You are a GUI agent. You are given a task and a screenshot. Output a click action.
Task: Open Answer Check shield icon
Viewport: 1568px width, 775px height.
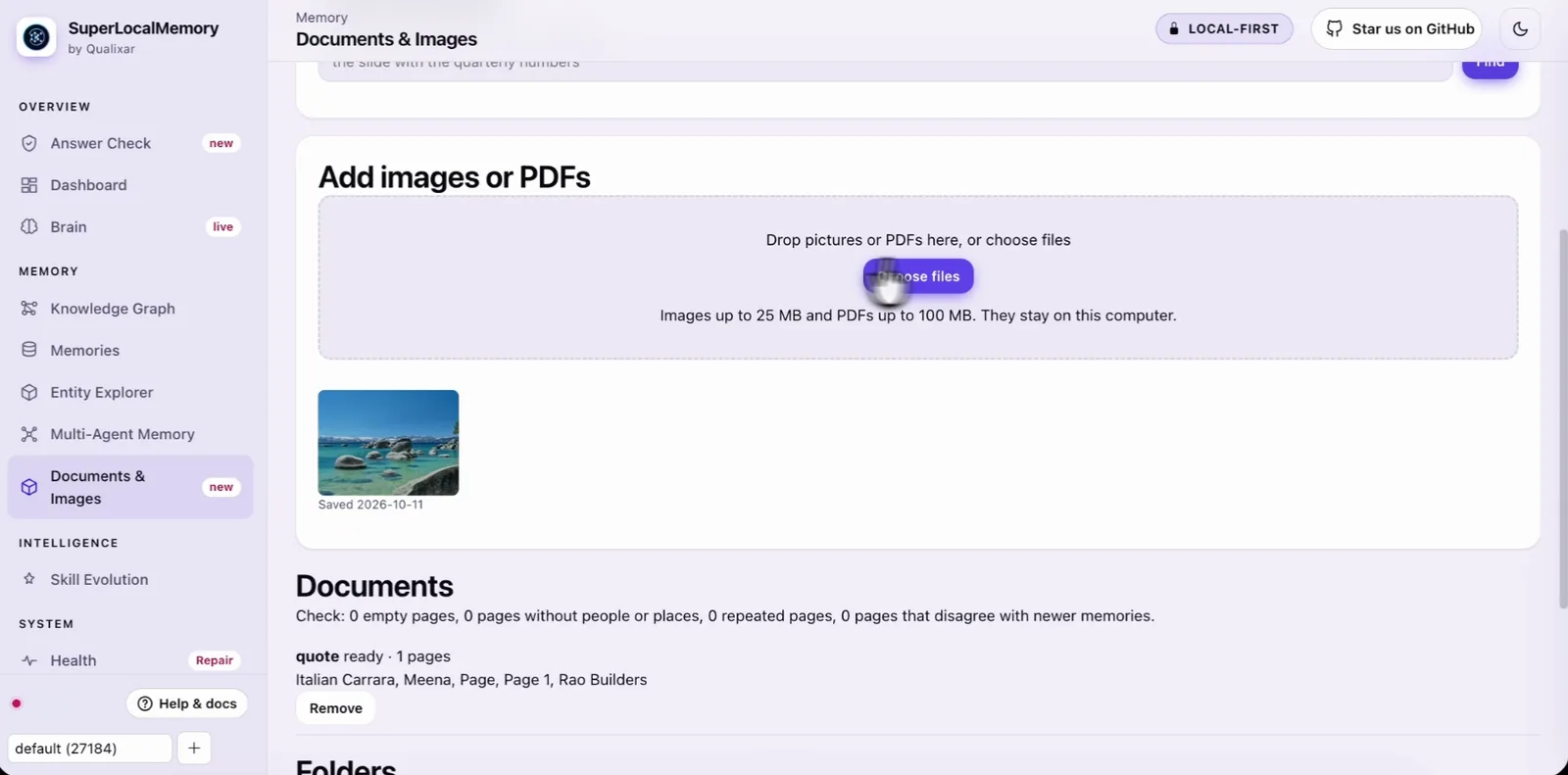[29, 143]
